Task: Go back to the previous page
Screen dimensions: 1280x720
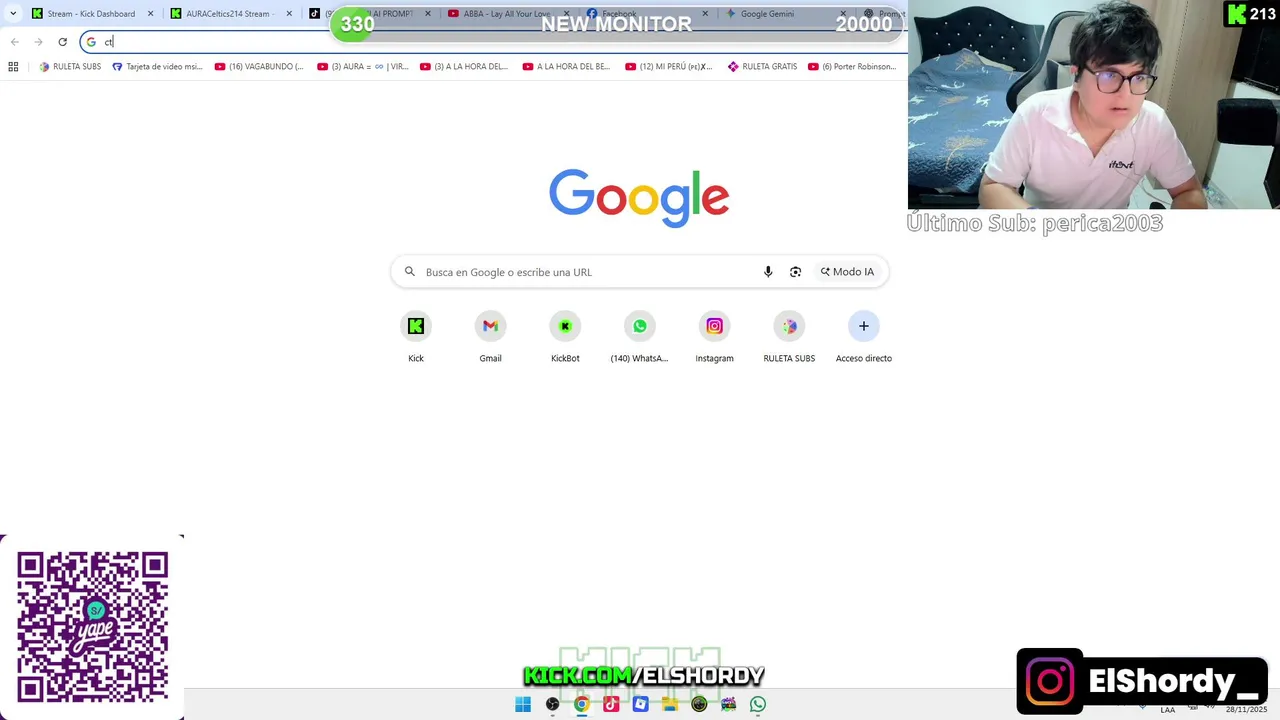Action: [x=14, y=42]
